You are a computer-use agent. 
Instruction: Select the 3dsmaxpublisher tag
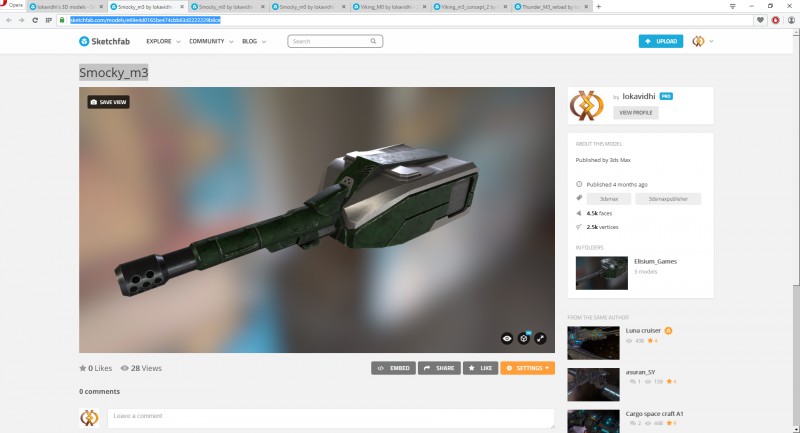pos(668,199)
